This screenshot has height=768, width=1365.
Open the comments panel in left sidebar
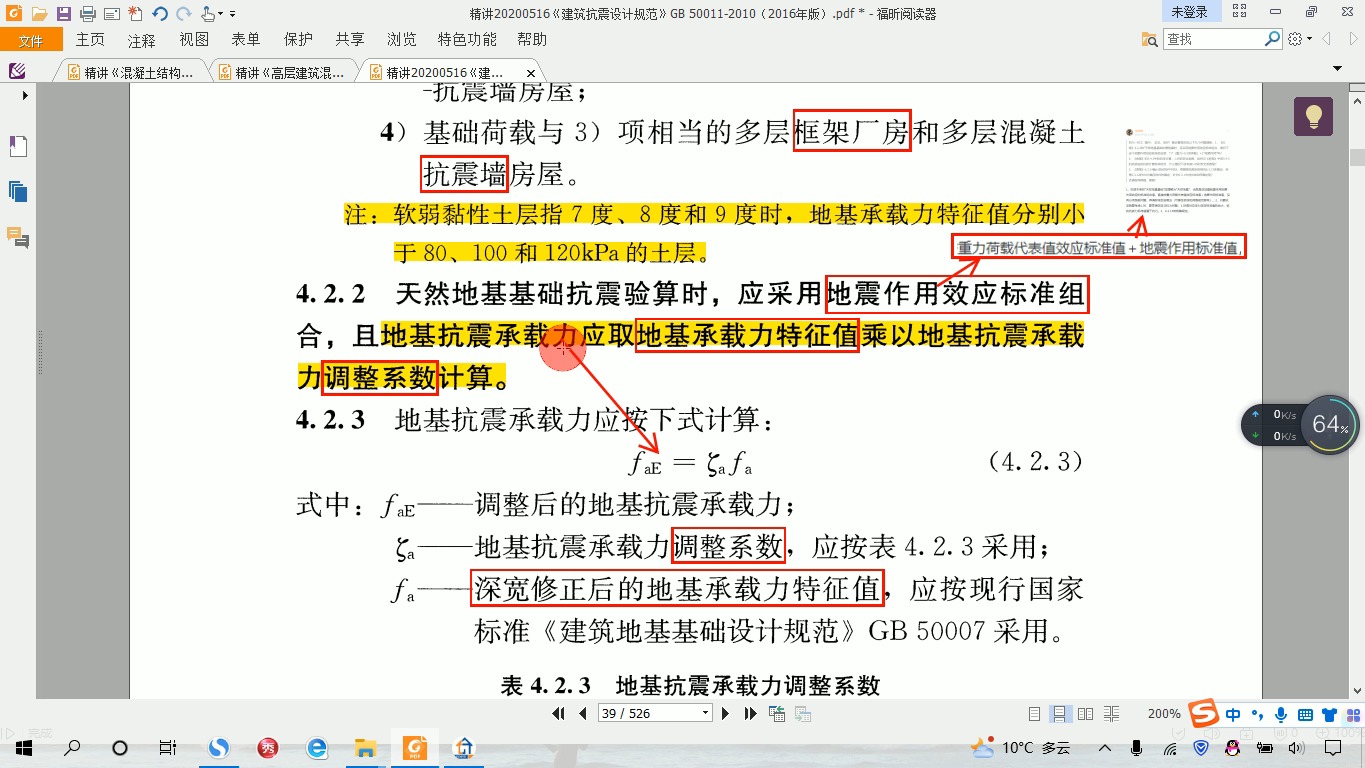click(17, 239)
